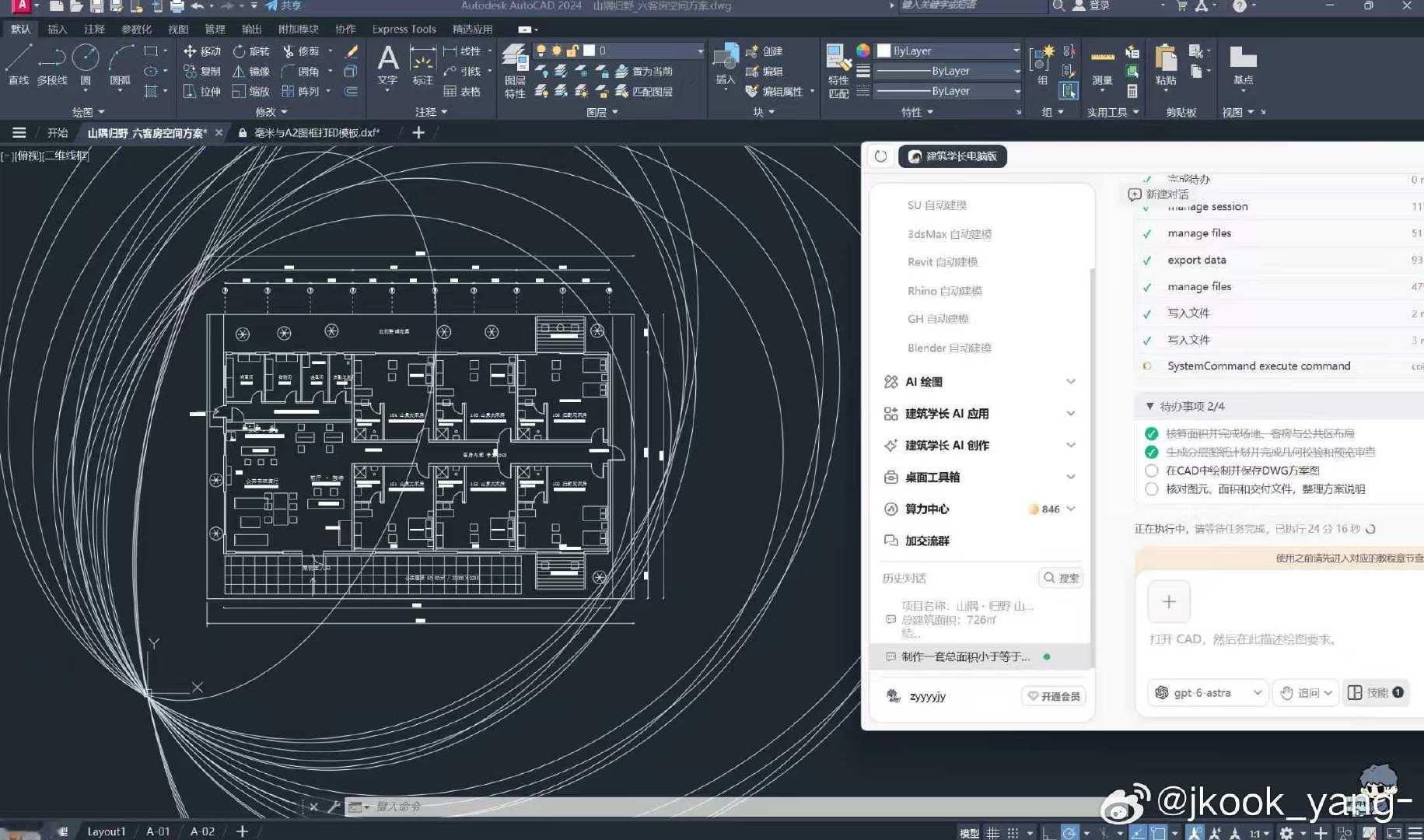
Task: Click the refresh icon in the assistant panel
Action: pyautogui.click(x=880, y=156)
